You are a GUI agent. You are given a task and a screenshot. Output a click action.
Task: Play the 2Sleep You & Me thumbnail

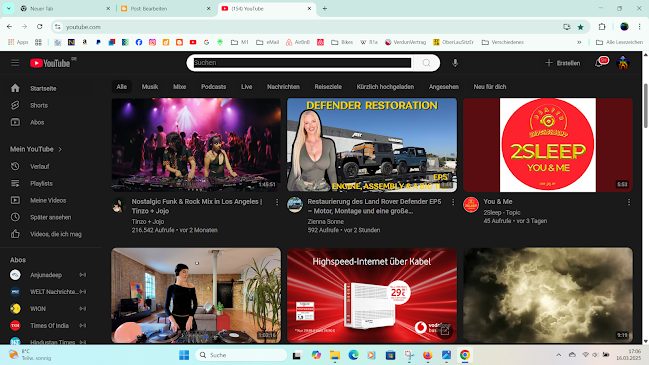click(x=548, y=145)
